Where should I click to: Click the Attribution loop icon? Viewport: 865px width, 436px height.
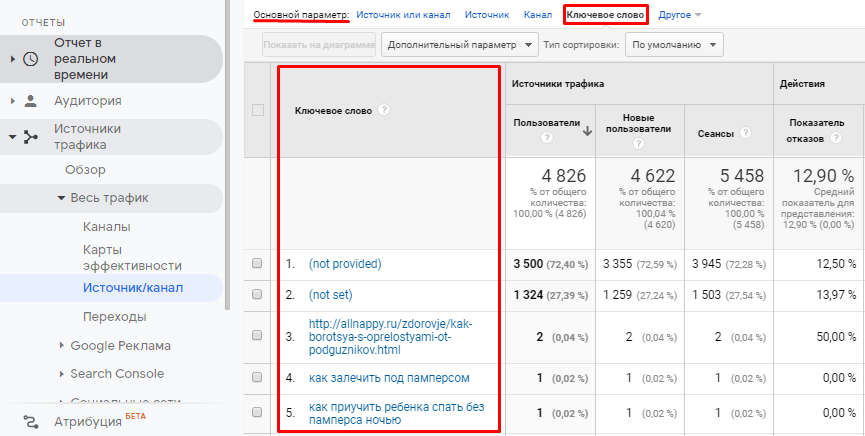(31, 422)
